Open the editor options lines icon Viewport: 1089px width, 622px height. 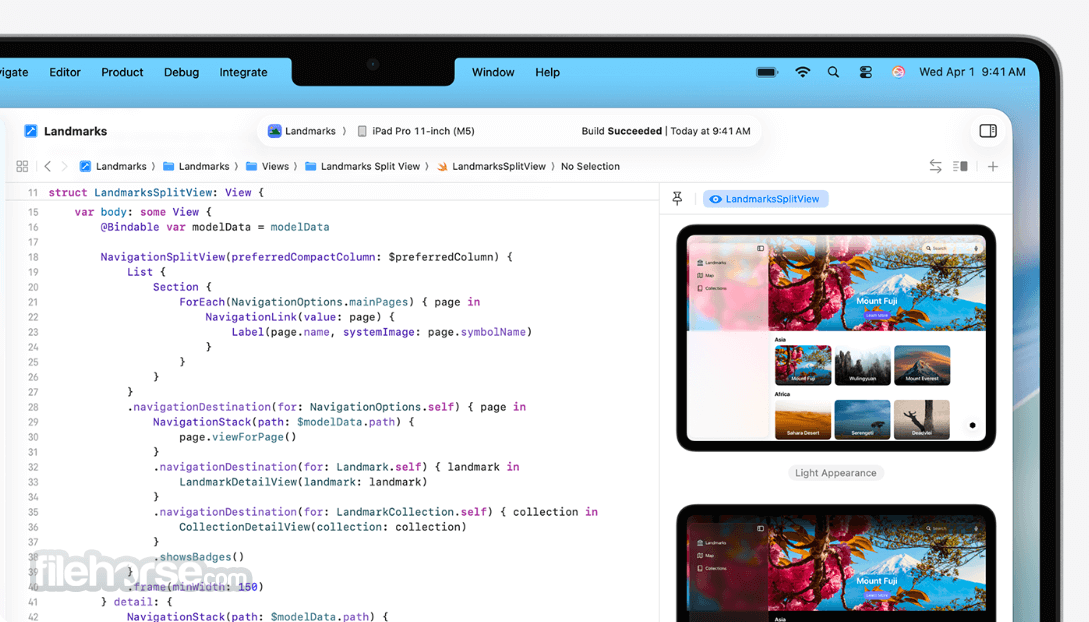tap(961, 166)
